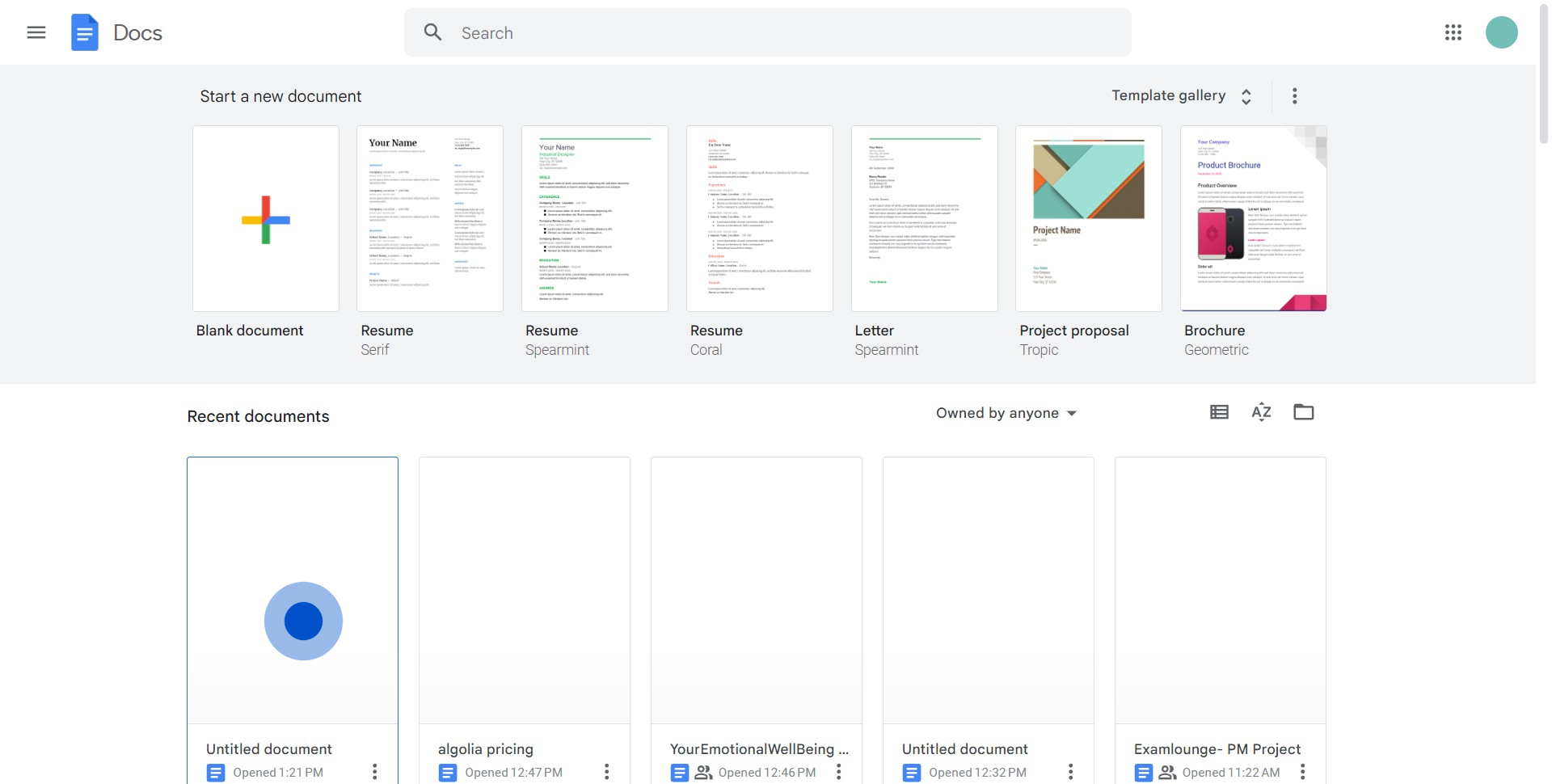Screen dimensions: 1552x784
Task: Click the Docs title text
Action: coord(137,33)
